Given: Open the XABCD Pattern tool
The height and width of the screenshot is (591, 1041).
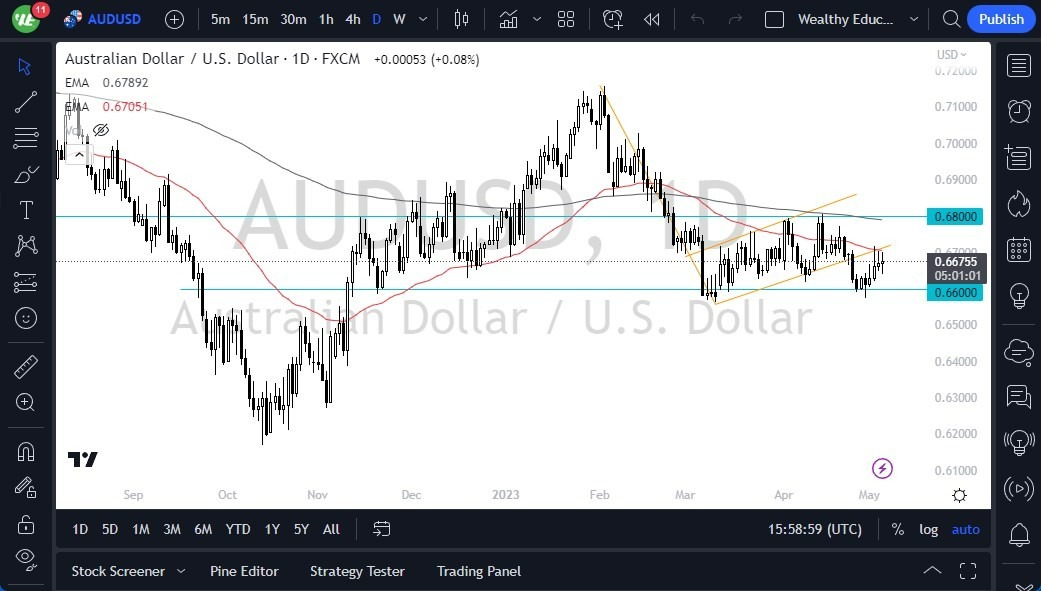Looking at the screenshot, I should (25, 246).
